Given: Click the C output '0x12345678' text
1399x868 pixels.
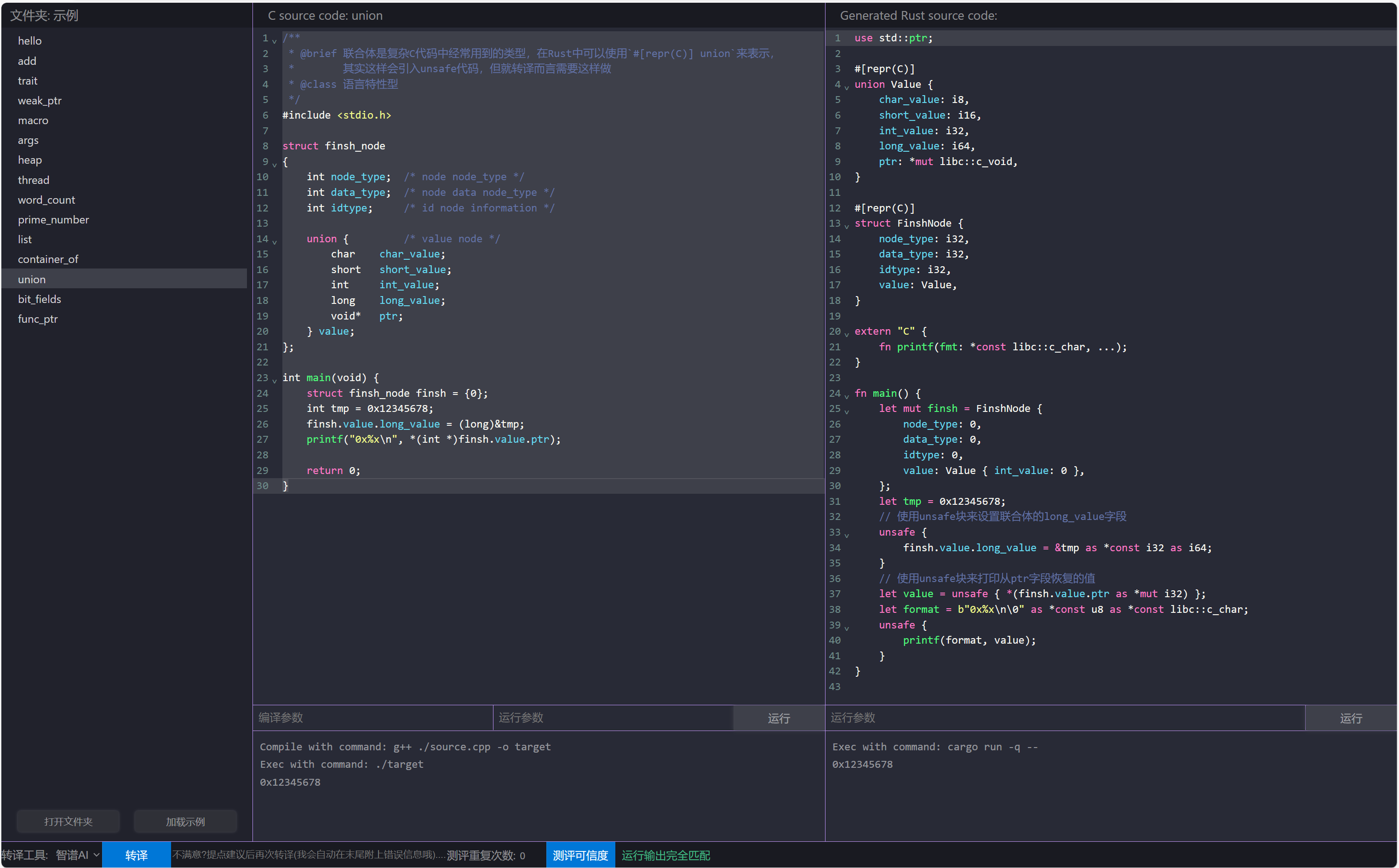Looking at the screenshot, I should click(290, 782).
